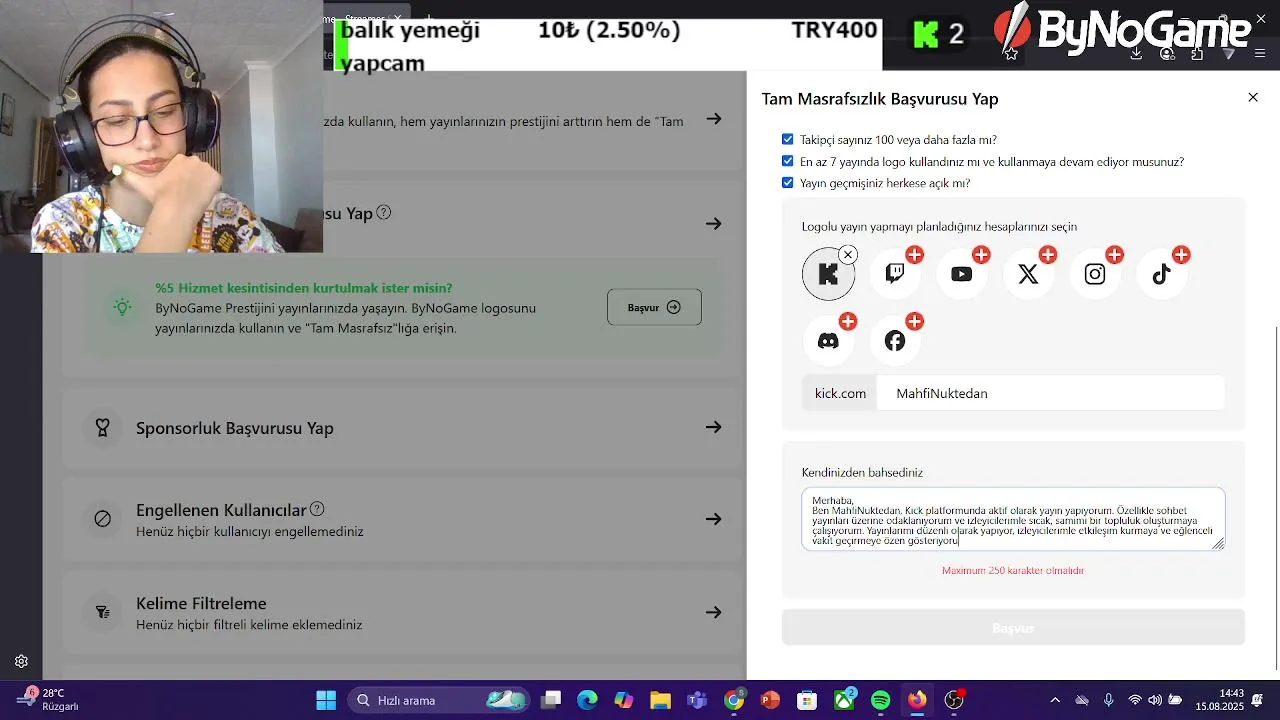Open the weather widget showing 28°C
The width and height of the screenshot is (1280, 720).
[47, 700]
